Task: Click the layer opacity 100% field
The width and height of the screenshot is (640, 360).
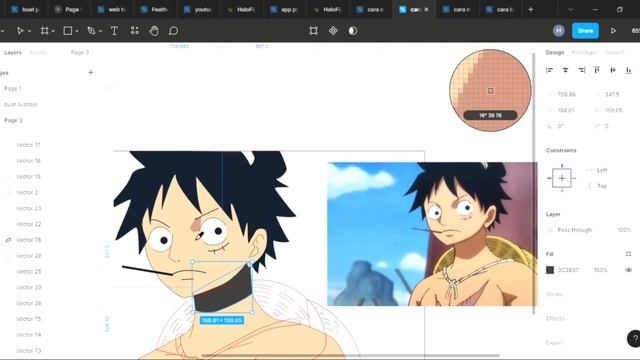Action: pyautogui.click(x=624, y=230)
